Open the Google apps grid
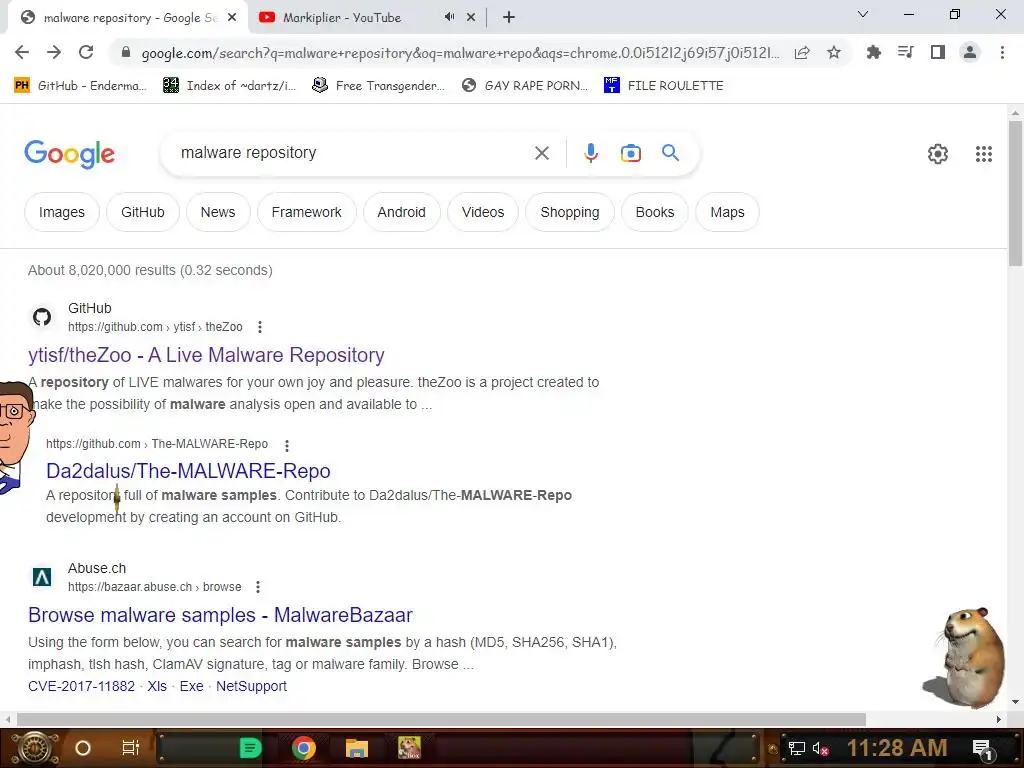The height and width of the screenshot is (768, 1024). click(x=984, y=154)
